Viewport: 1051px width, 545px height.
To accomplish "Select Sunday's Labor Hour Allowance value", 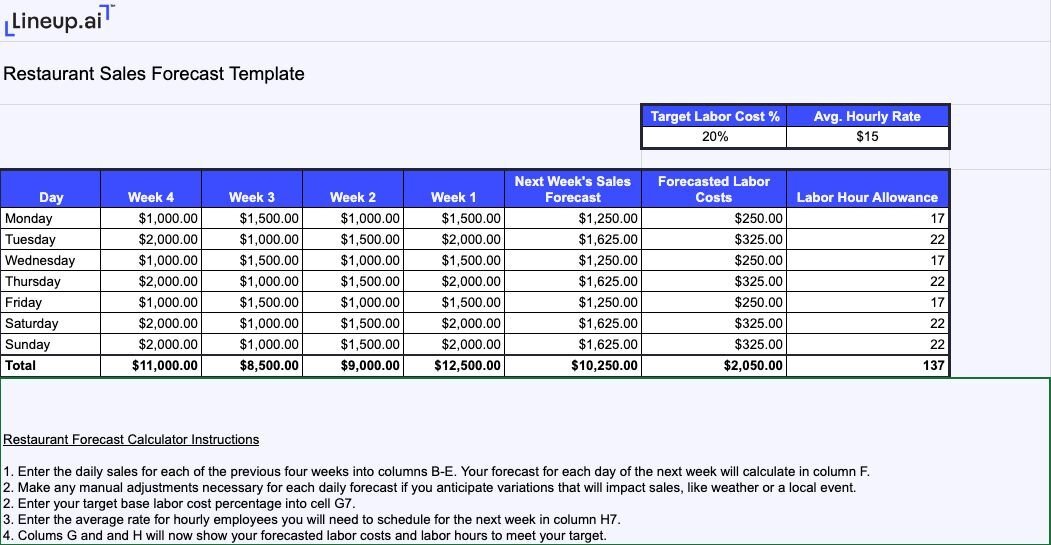I will point(867,344).
